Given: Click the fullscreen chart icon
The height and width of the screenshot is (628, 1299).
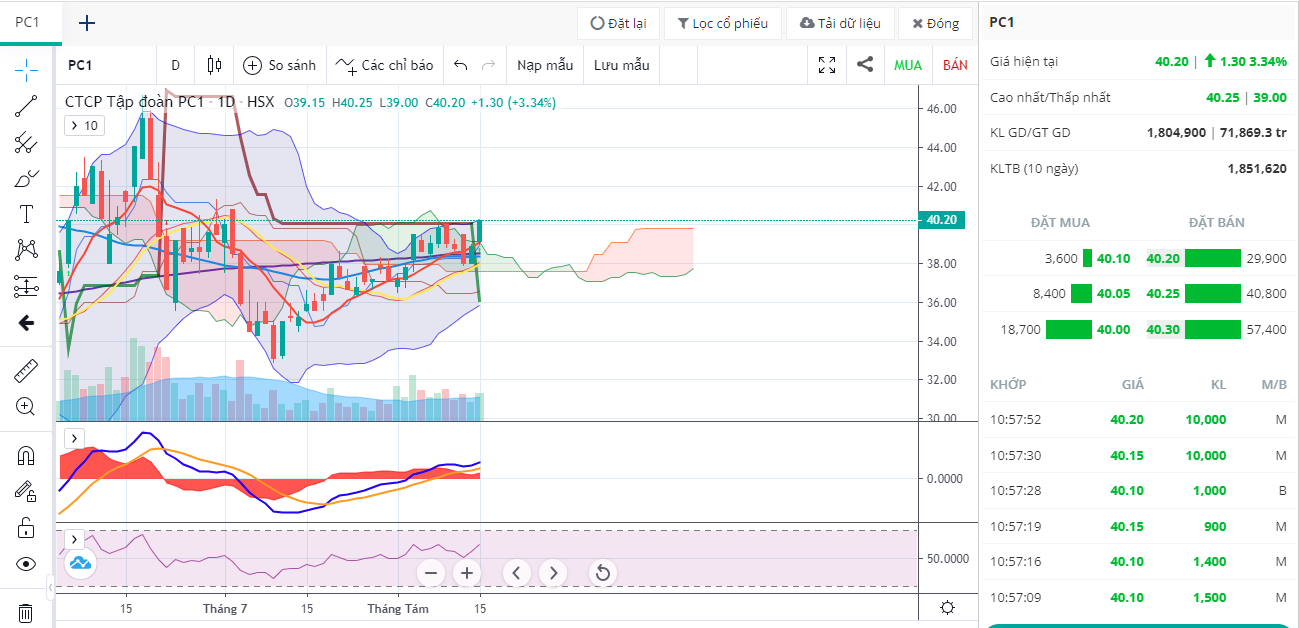Looking at the screenshot, I should 827,65.
